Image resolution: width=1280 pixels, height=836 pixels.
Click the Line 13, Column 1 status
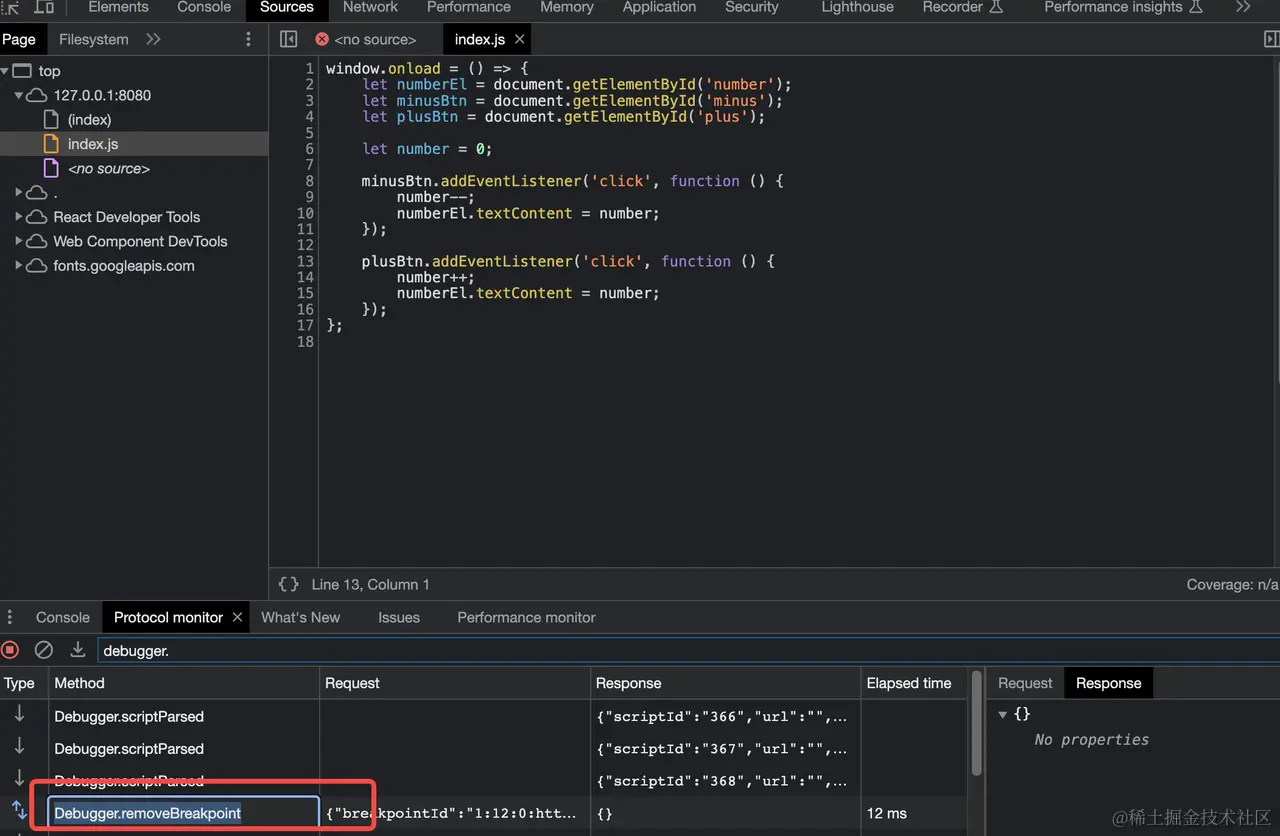click(370, 584)
